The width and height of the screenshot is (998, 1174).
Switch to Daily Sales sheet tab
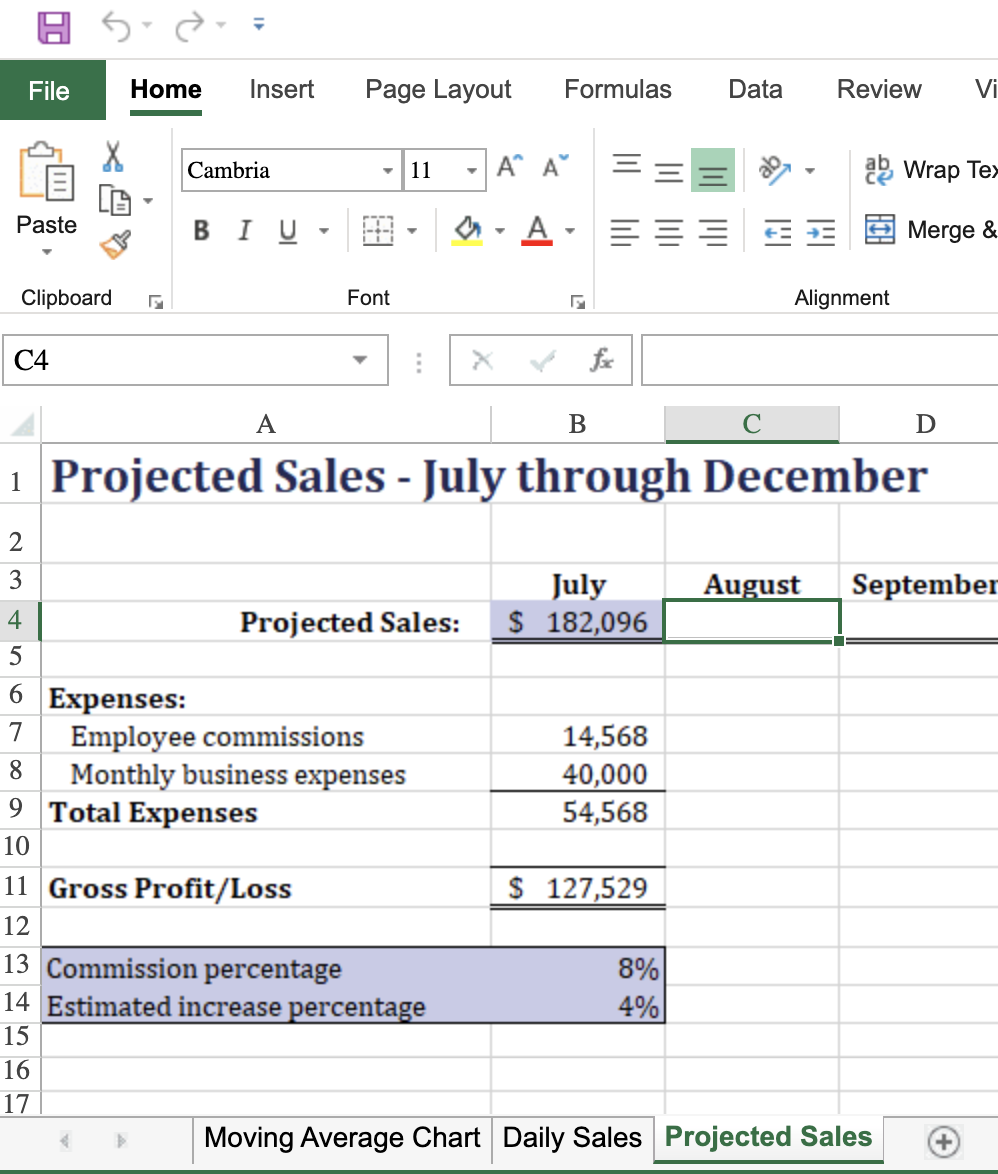click(572, 1138)
